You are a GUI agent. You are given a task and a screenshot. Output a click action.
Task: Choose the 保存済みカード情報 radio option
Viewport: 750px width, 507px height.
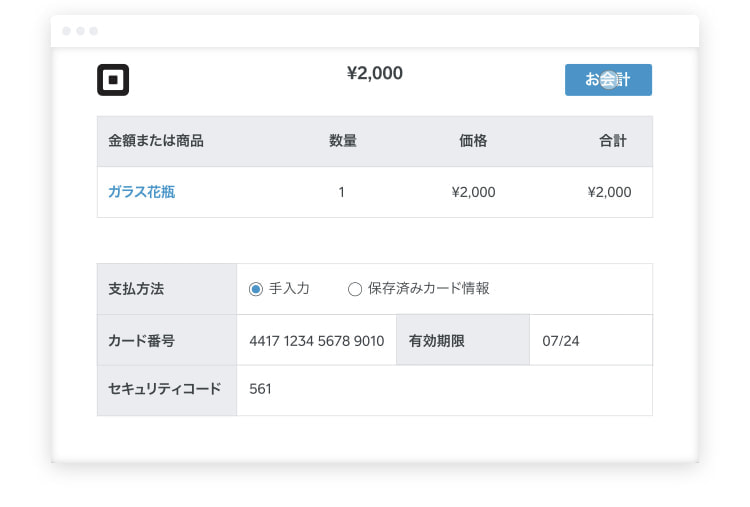(x=354, y=289)
